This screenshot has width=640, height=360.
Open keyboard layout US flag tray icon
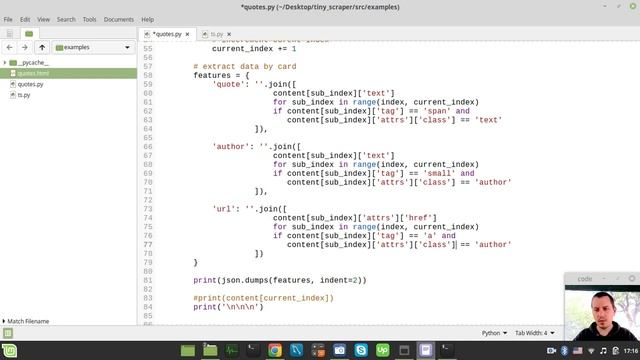pyautogui.click(x=578, y=351)
